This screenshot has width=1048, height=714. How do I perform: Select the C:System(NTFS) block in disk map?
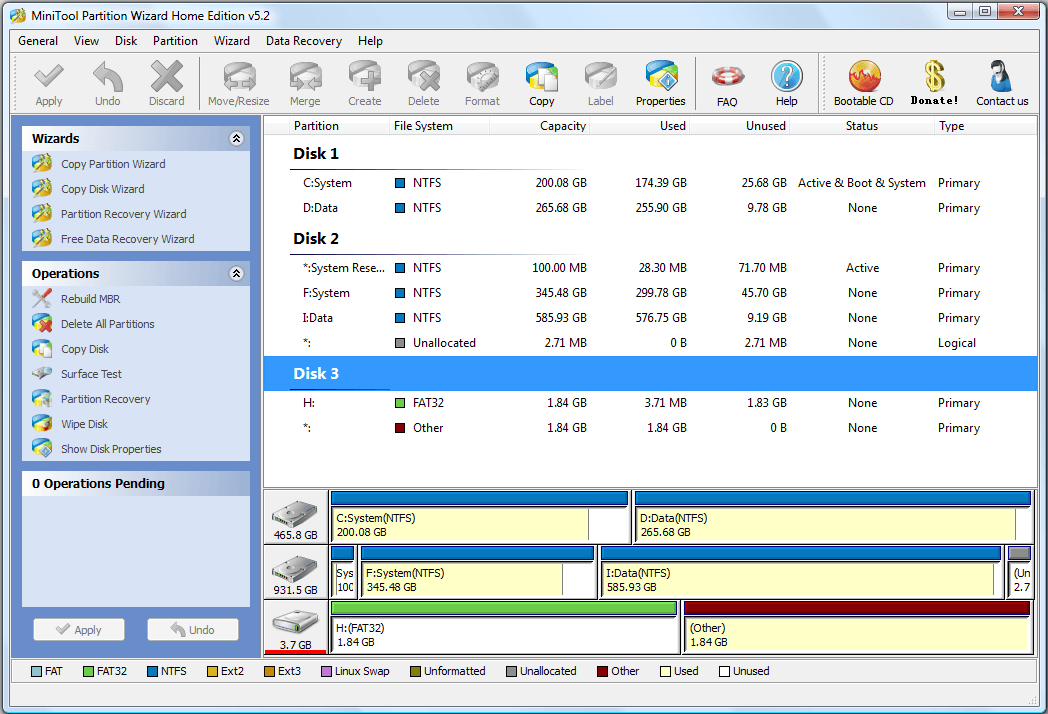tap(480, 517)
